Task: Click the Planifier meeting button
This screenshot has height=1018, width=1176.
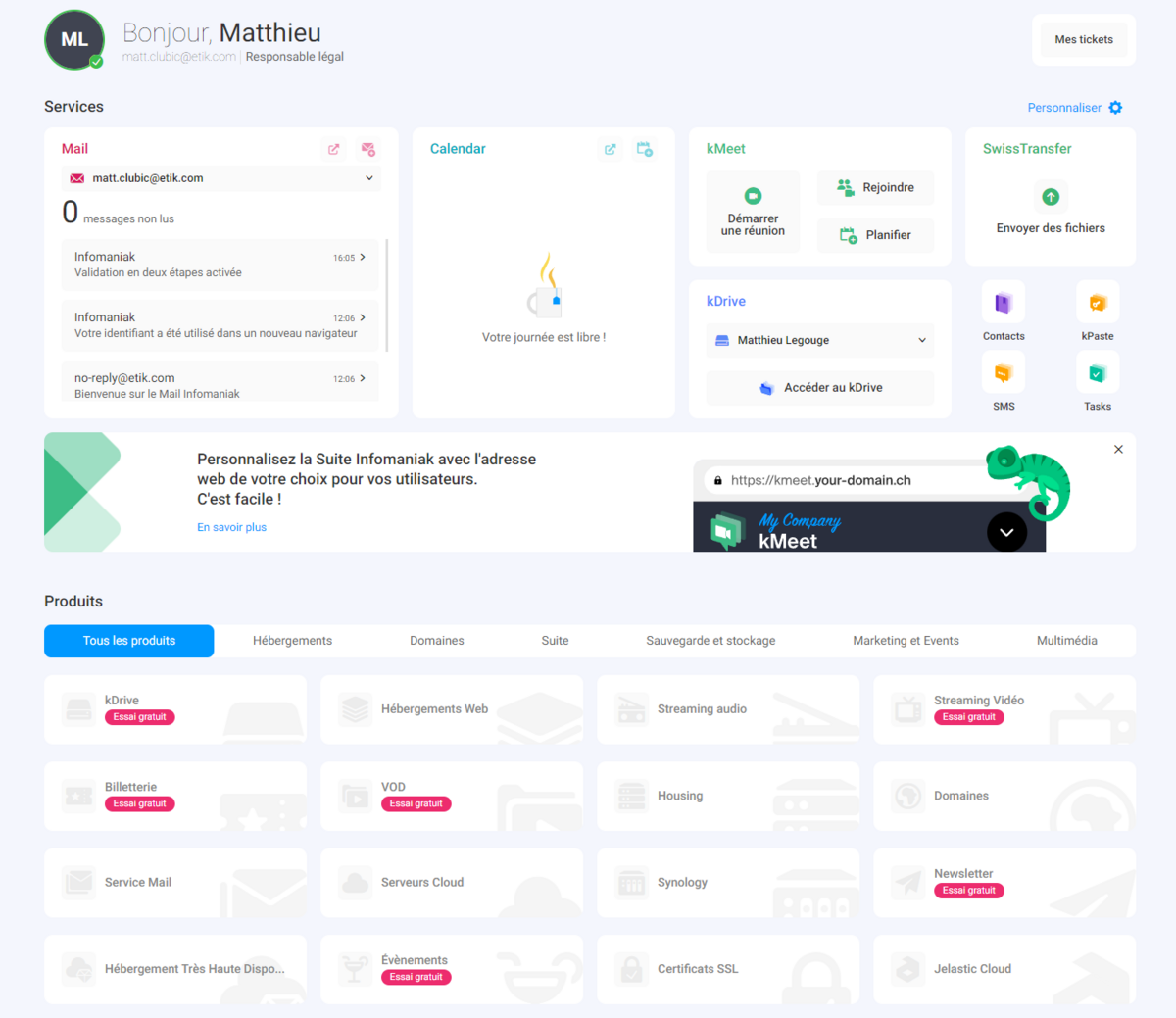Action: pyautogui.click(x=875, y=235)
